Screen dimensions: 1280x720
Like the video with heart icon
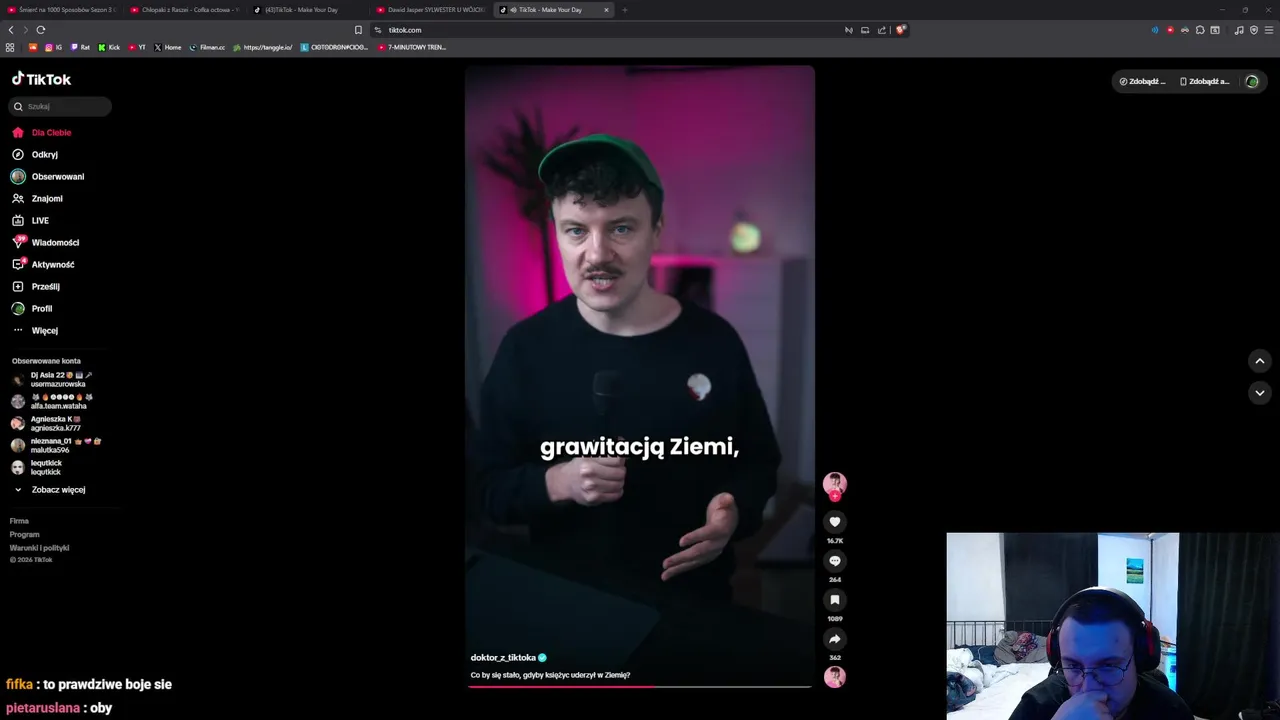click(835, 522)
